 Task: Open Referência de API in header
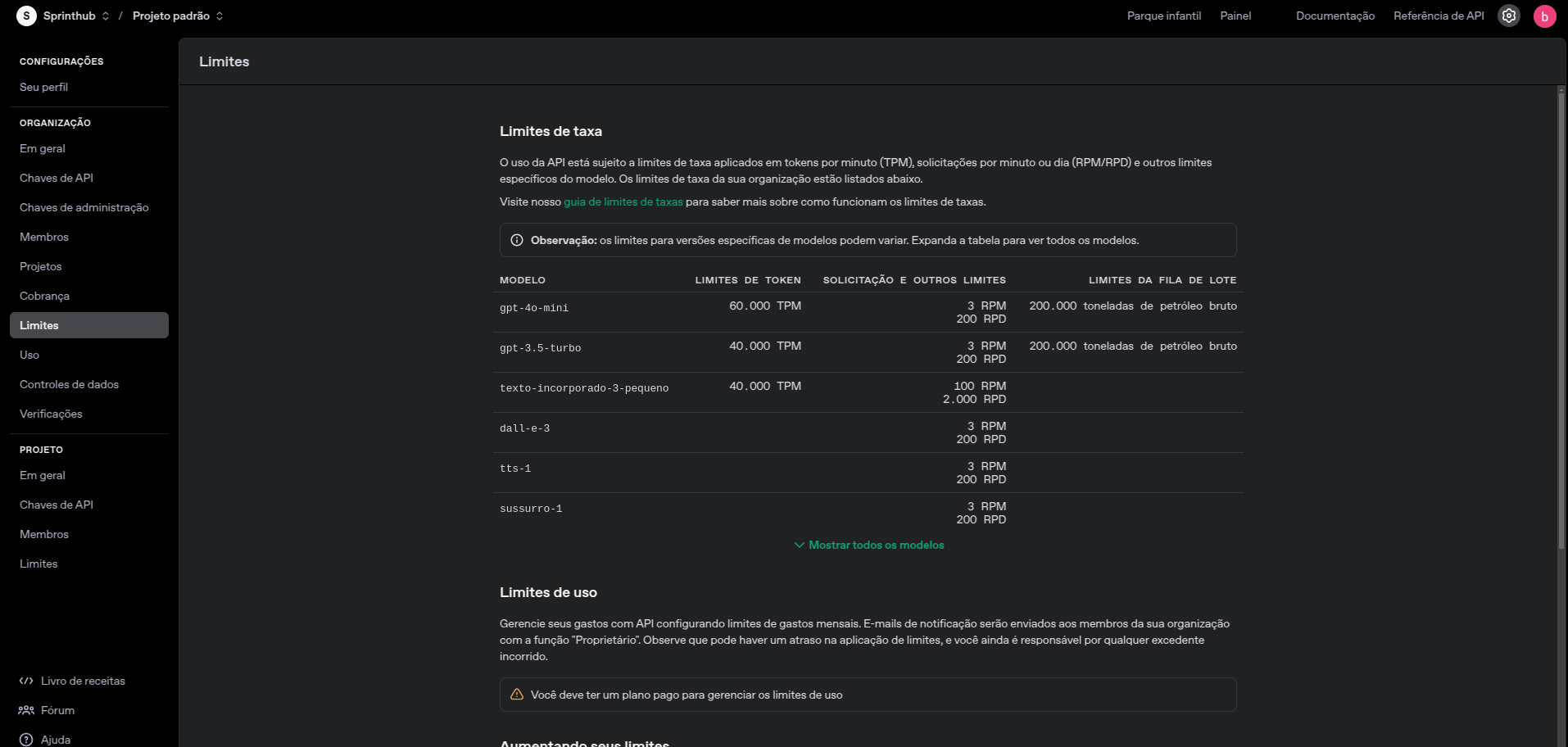point(1438,16)
